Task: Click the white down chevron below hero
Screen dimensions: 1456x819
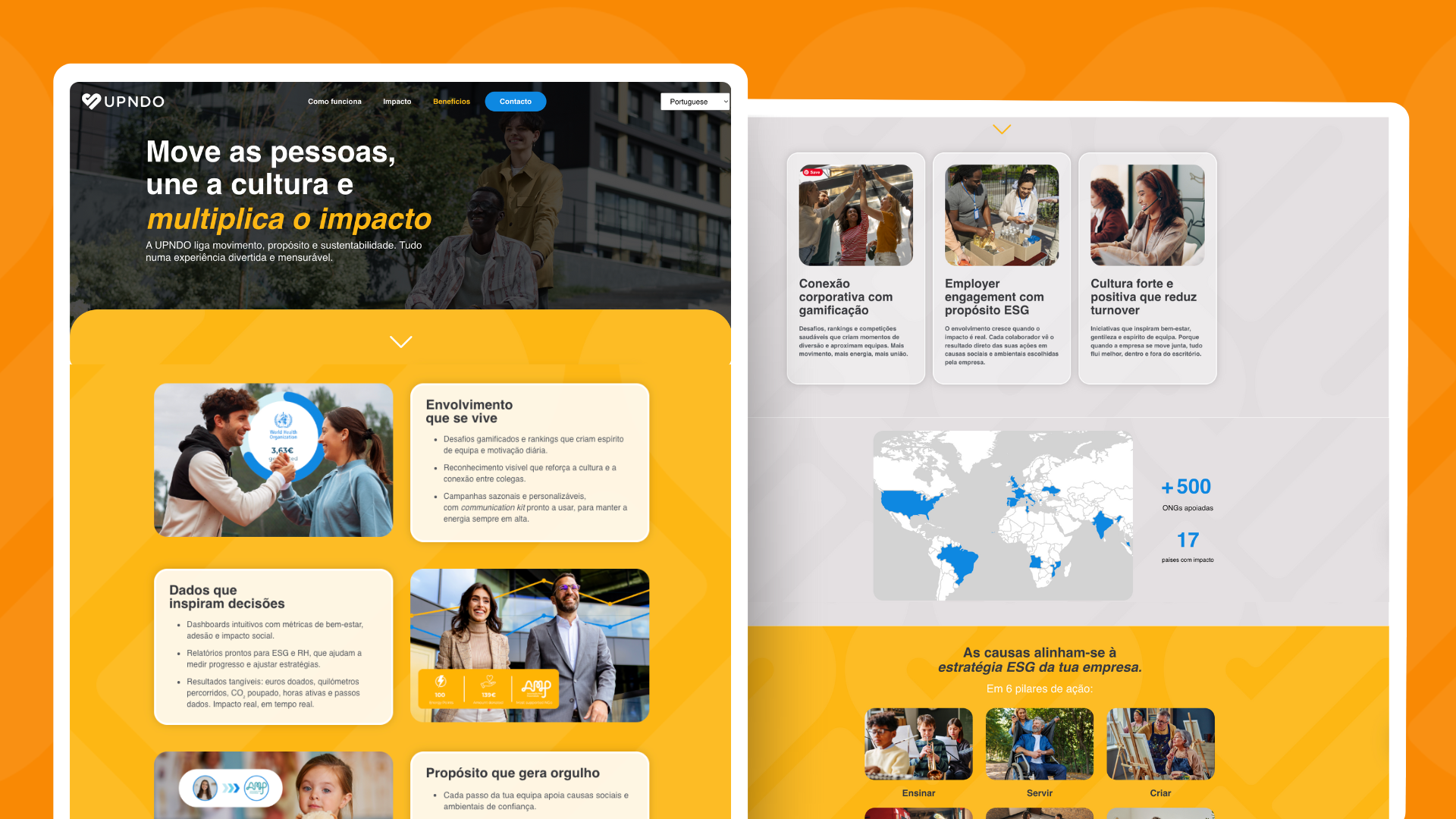Action: click(x=400, y=342)
